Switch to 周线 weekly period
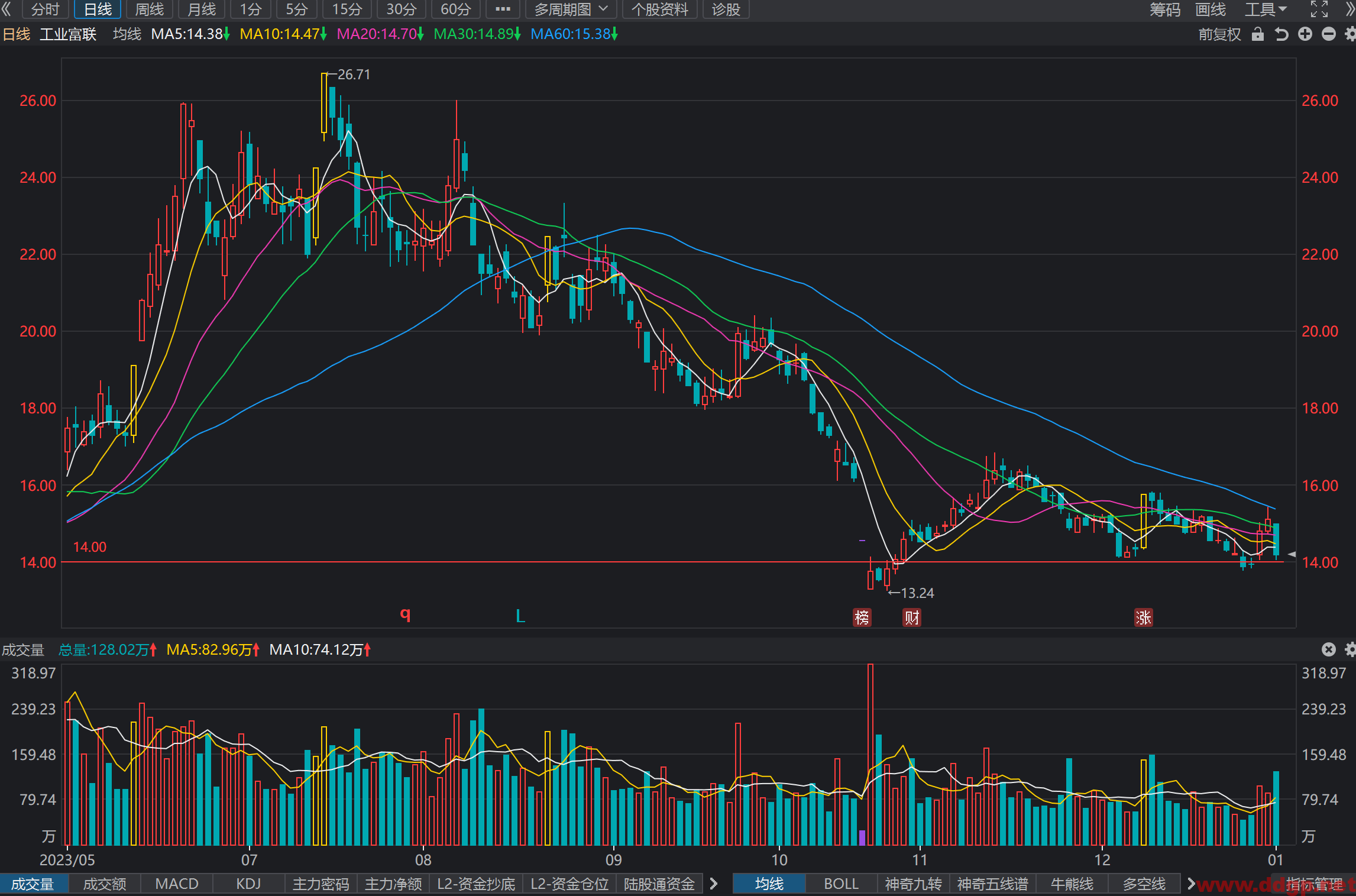Viewport: 1356px width, 896px height. (x=150, y=9)
